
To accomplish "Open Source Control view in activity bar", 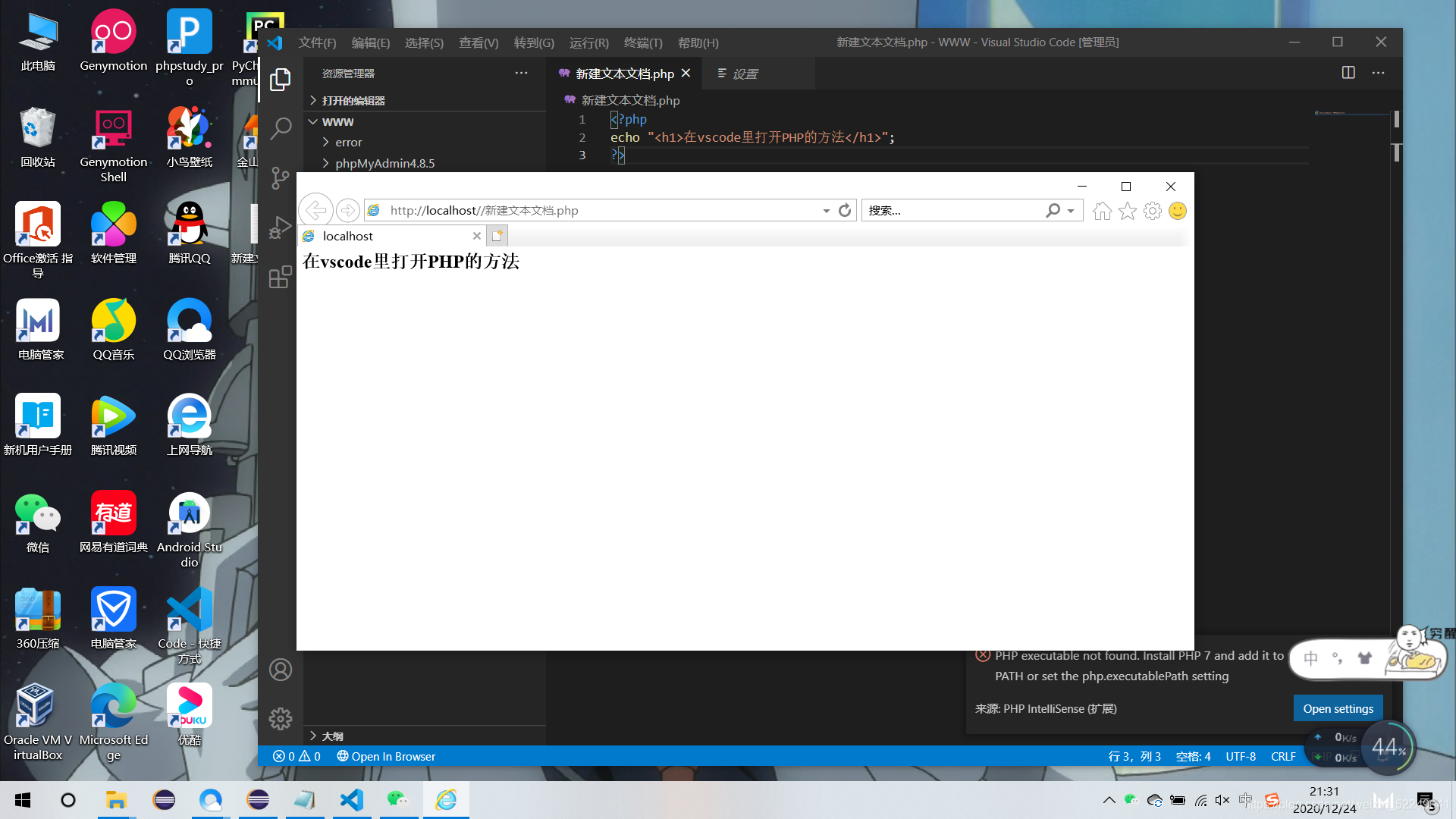I will (x=280, y=177).
